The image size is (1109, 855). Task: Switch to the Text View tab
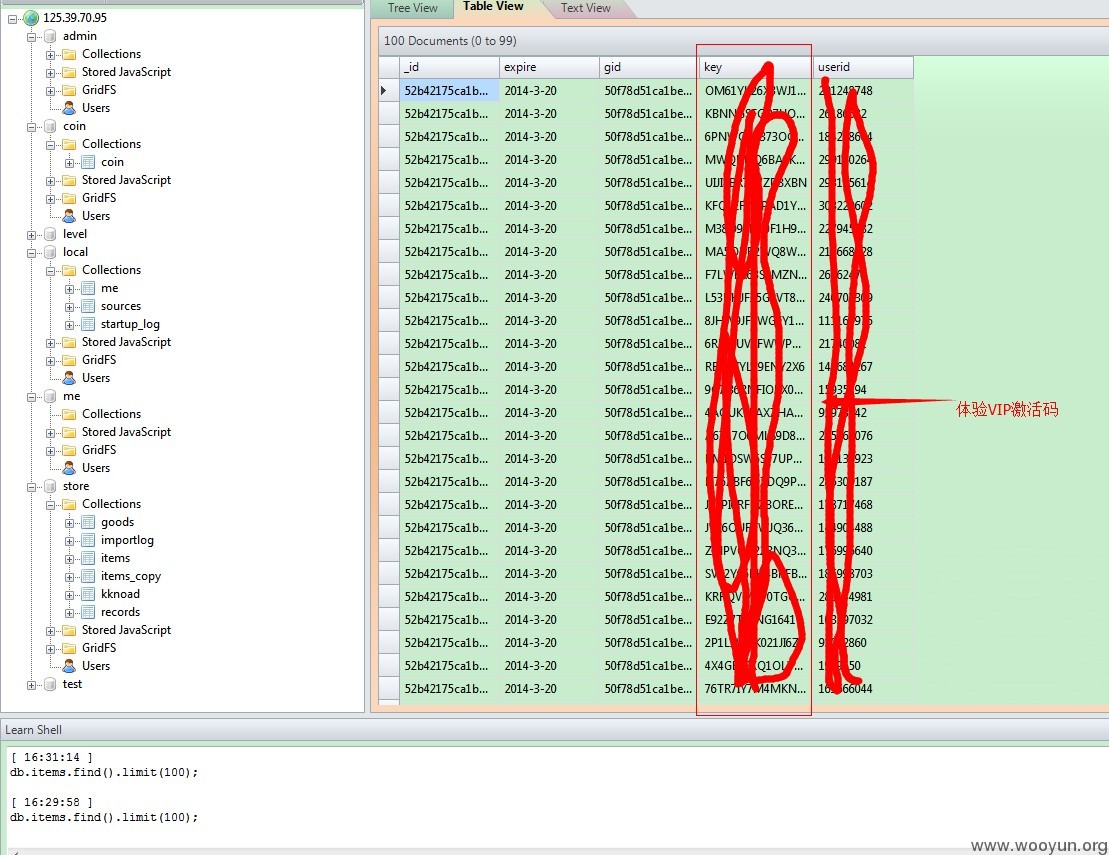(585, 8)
